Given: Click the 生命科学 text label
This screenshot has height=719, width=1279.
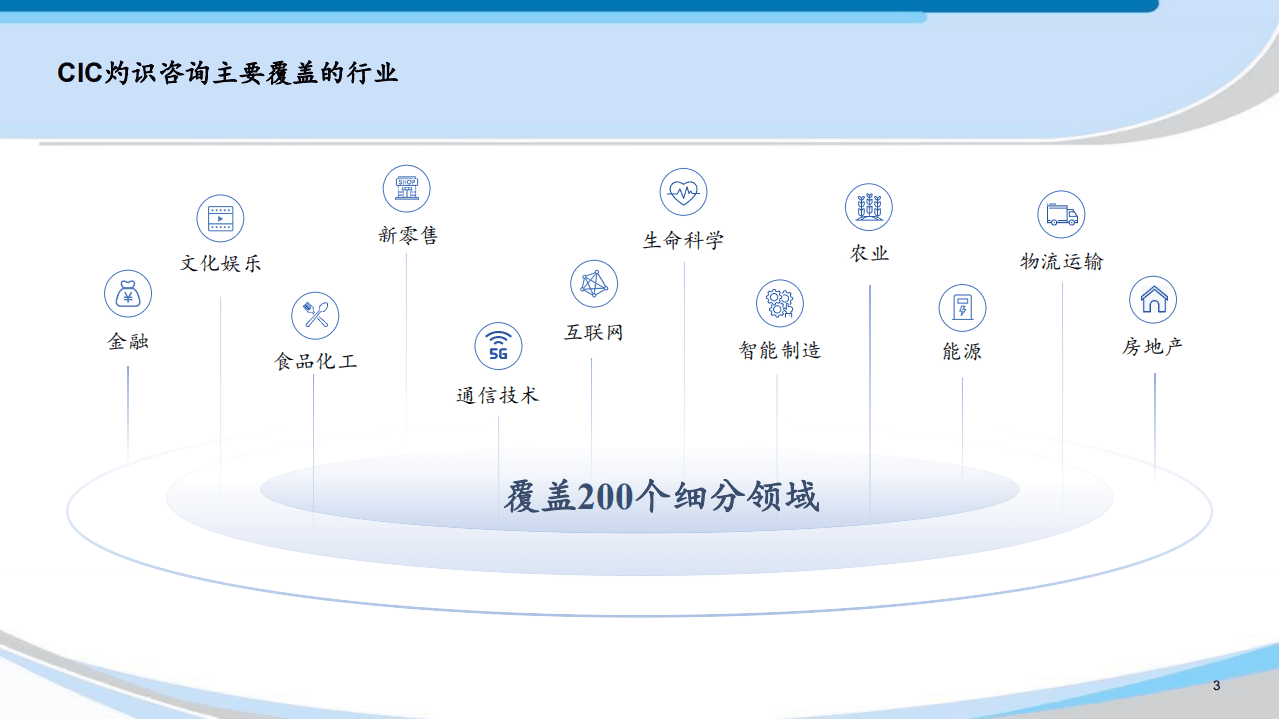Looking at the screenshot, I should 681,239.
